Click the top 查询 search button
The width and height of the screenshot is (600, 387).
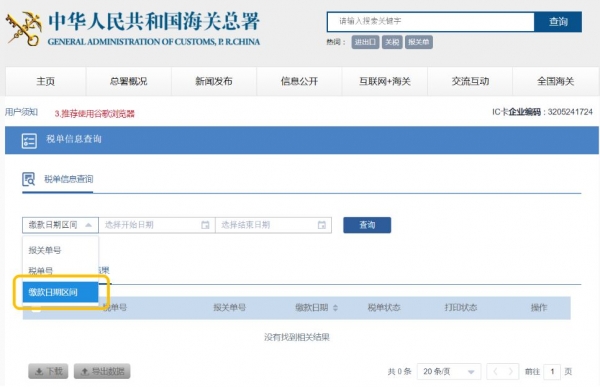pos(558,22)
